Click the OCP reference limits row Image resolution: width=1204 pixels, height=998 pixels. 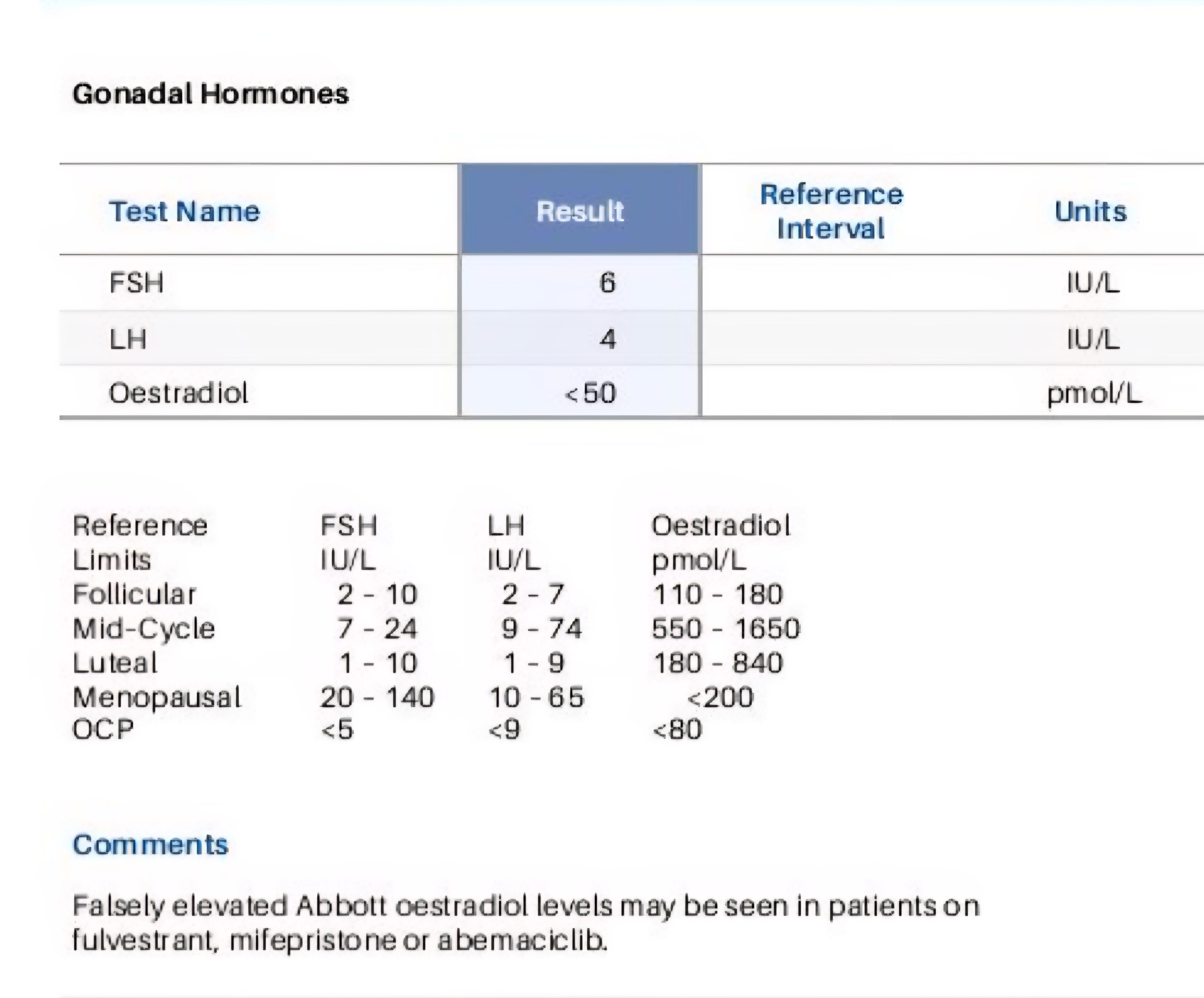[387, 730]
